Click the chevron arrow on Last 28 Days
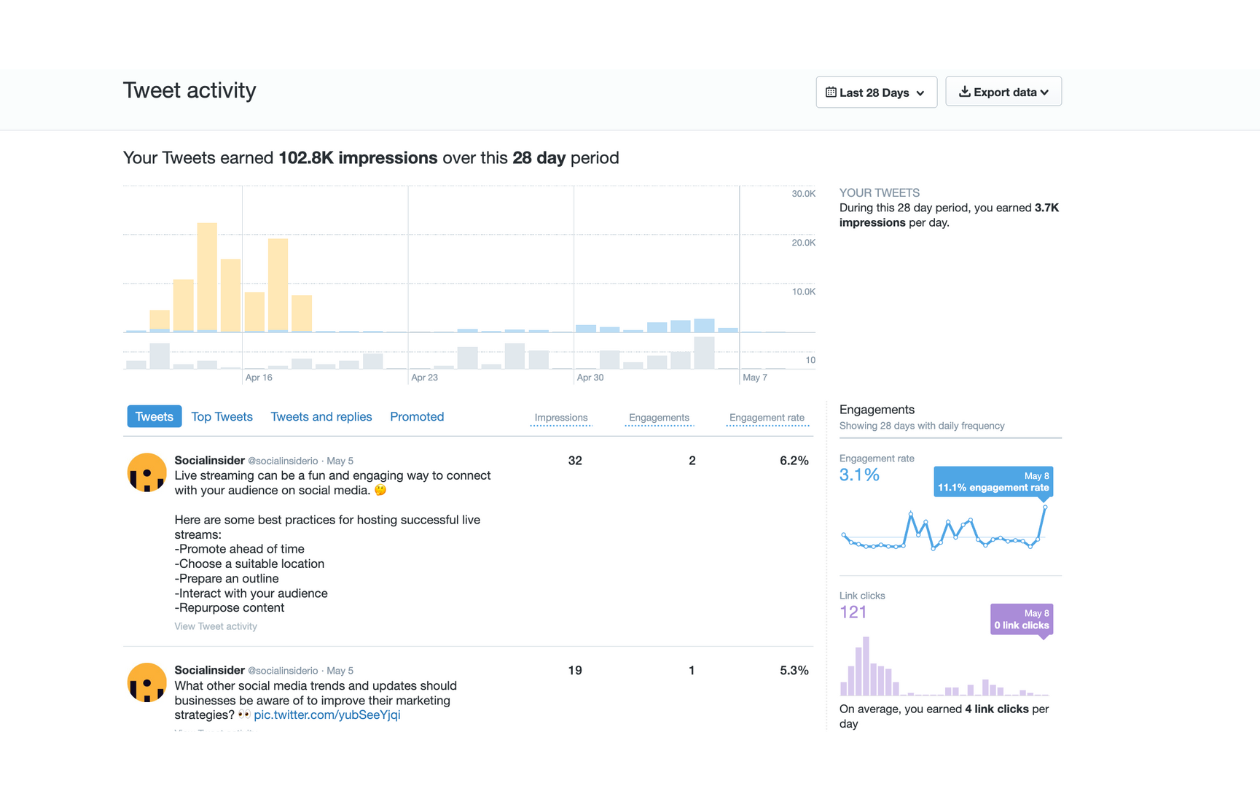This screenshot has width=1260, height=800. click(921, 93)
